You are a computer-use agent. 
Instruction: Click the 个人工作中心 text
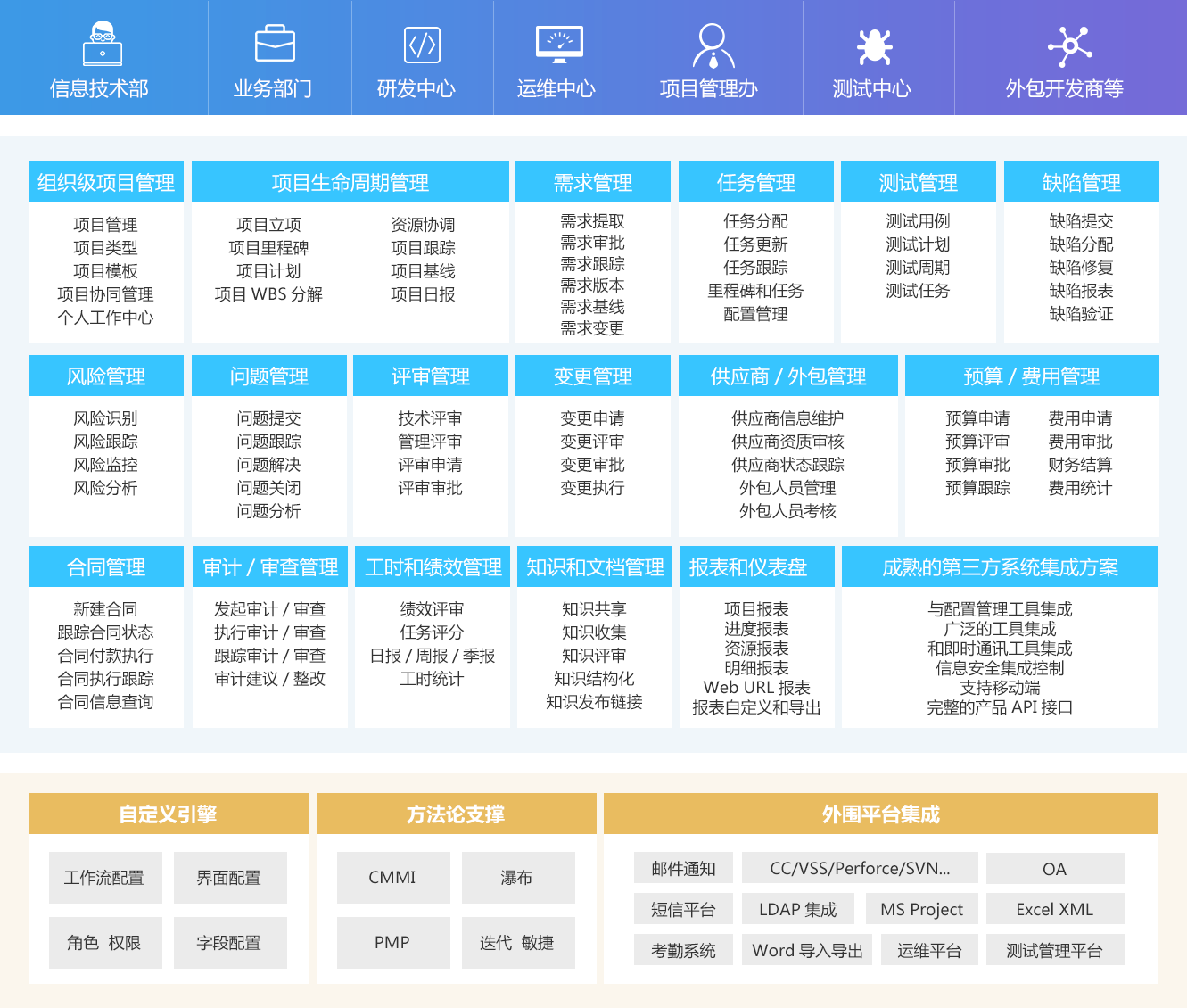[105, 318]
